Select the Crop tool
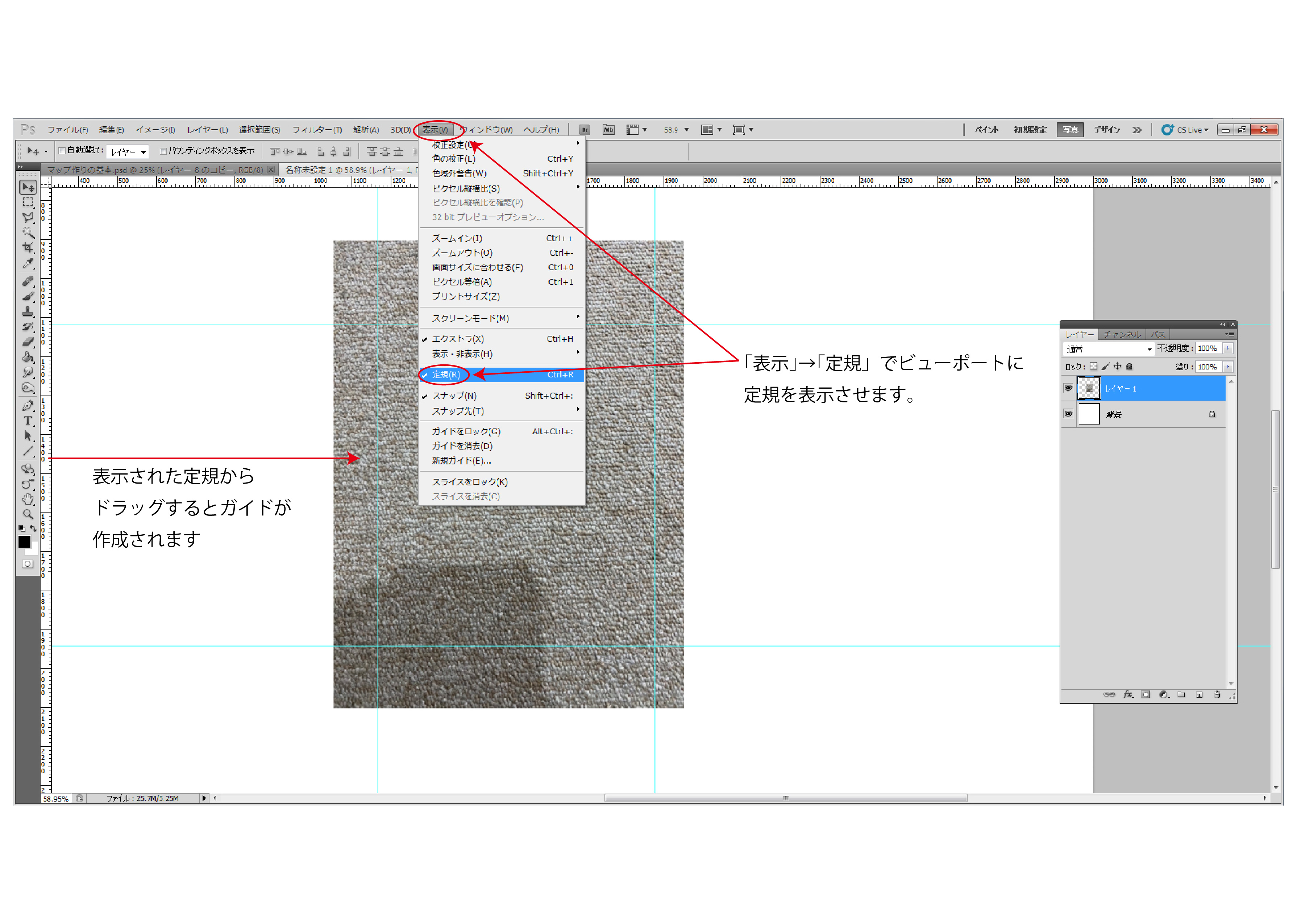This screenshot has height=924, width=1297. [27, 248]
